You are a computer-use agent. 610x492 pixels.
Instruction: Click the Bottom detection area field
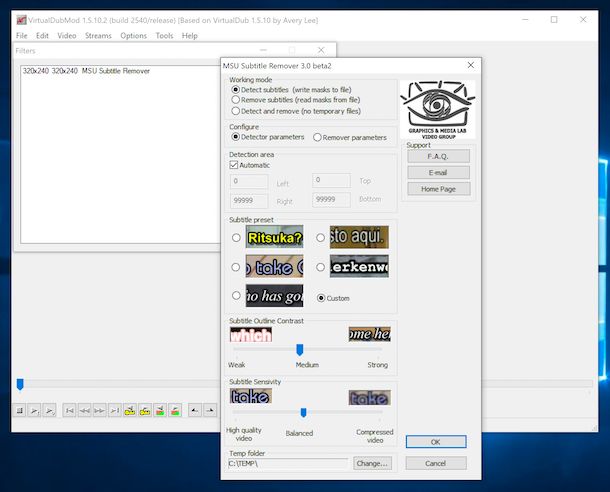pyautogui.click(x=331, y=200)
